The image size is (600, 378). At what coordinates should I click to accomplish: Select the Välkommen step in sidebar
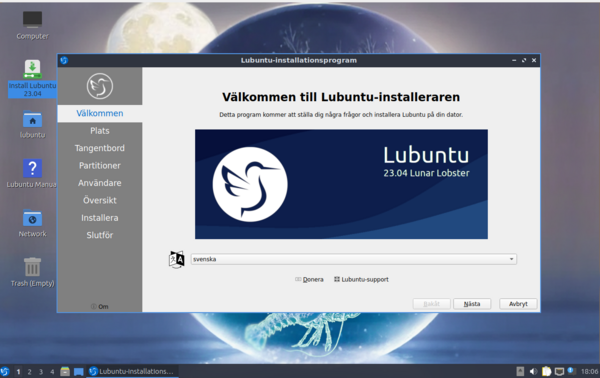click(100, 113)
